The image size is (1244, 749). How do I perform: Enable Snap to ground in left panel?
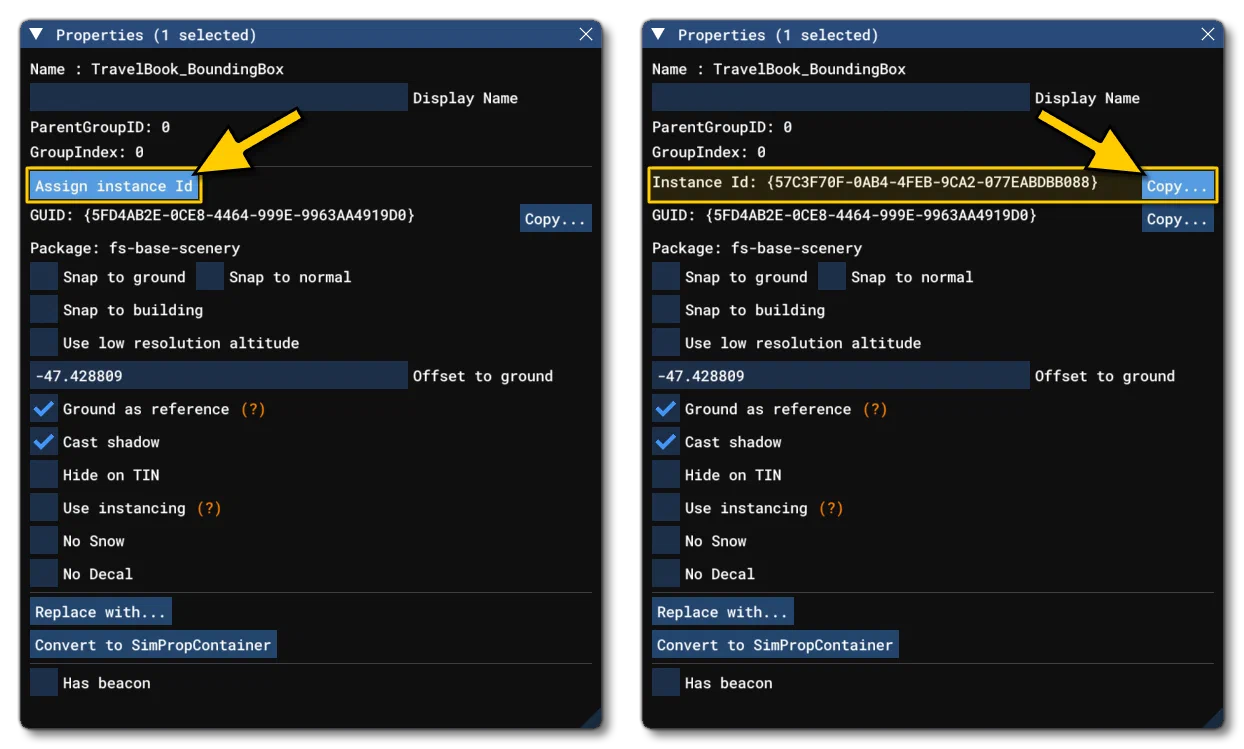pyautogui.click(x=44, y=277)
